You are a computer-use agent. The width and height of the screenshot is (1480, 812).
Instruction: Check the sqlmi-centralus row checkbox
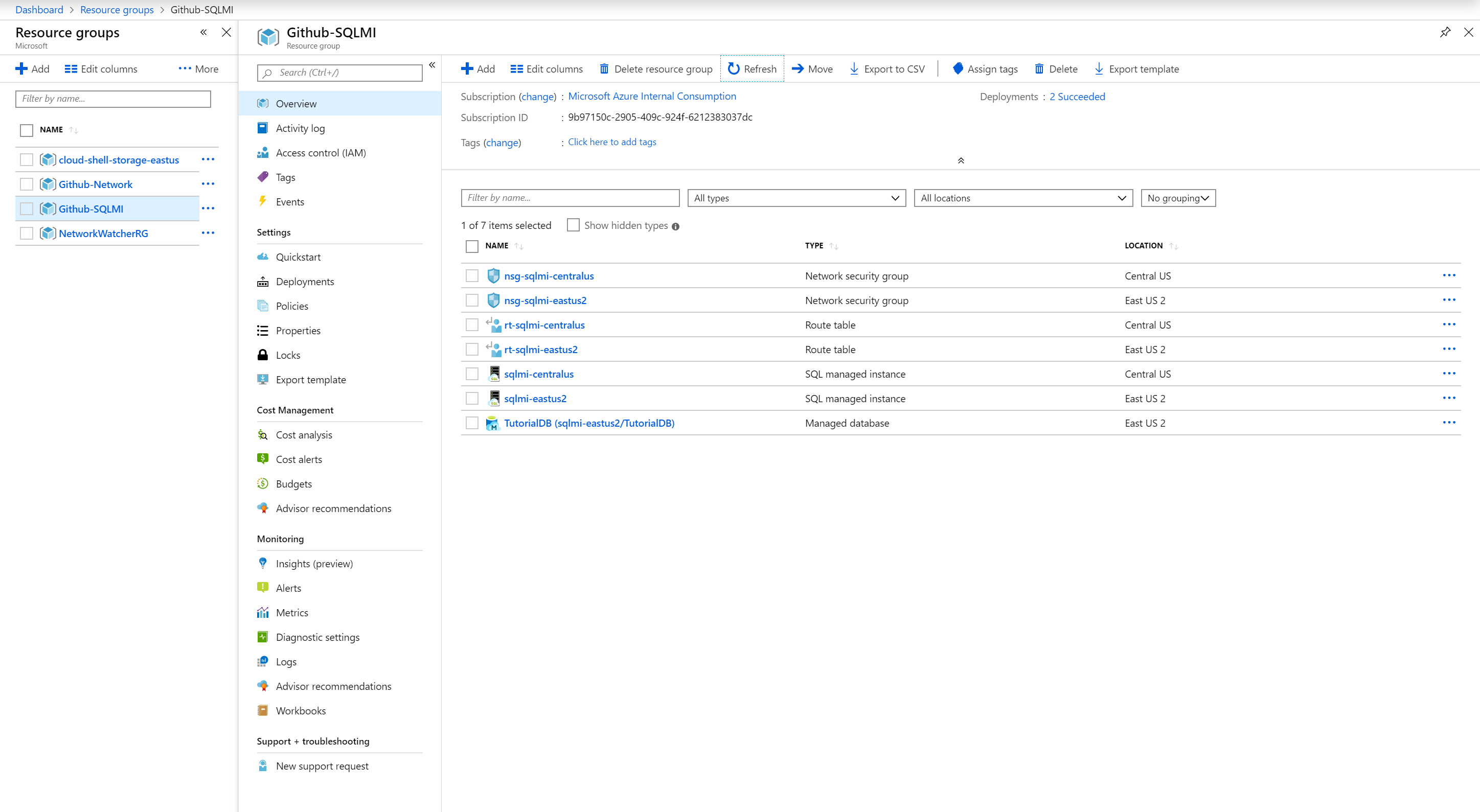click(x=472, y=374)
